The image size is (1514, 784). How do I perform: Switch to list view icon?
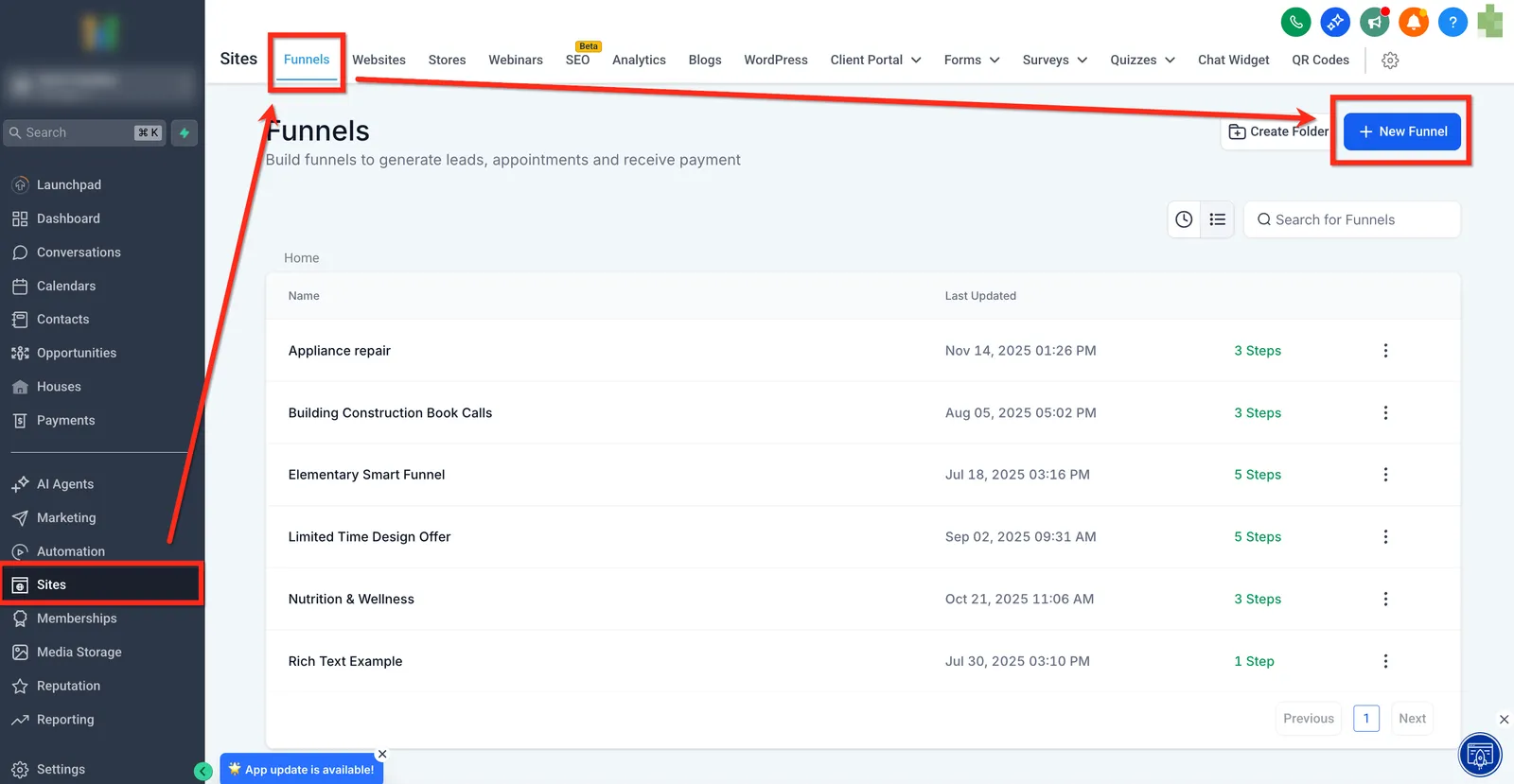[x=1217, y=219]
